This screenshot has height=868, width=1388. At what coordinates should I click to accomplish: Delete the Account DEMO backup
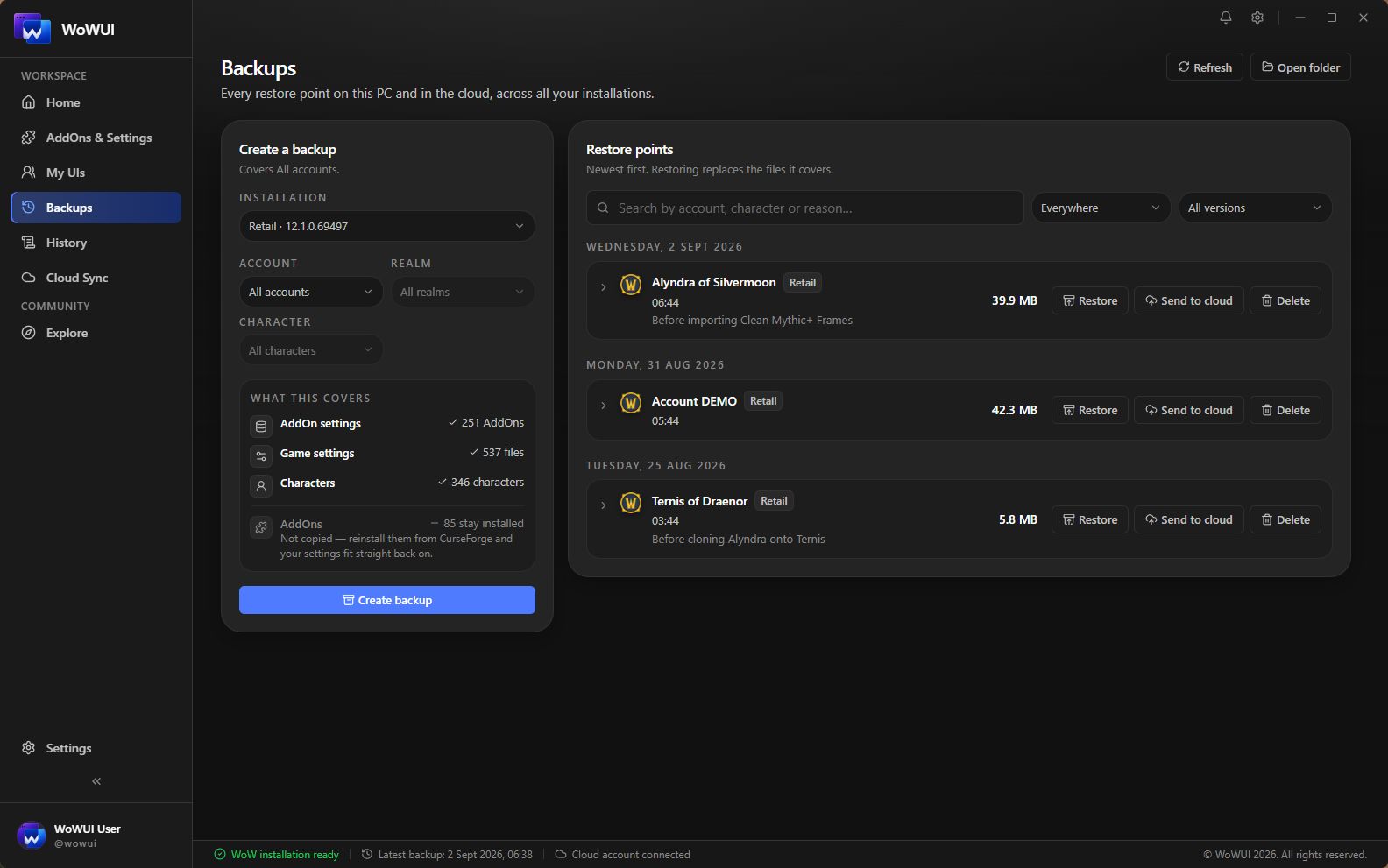(x=1285, y=410)
